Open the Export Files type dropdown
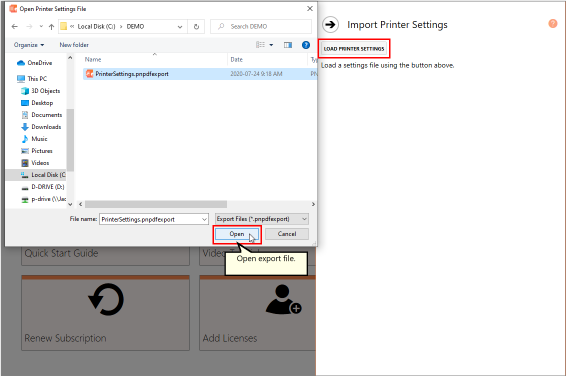This screenshot has width=566, height=377. pos(262,219)
